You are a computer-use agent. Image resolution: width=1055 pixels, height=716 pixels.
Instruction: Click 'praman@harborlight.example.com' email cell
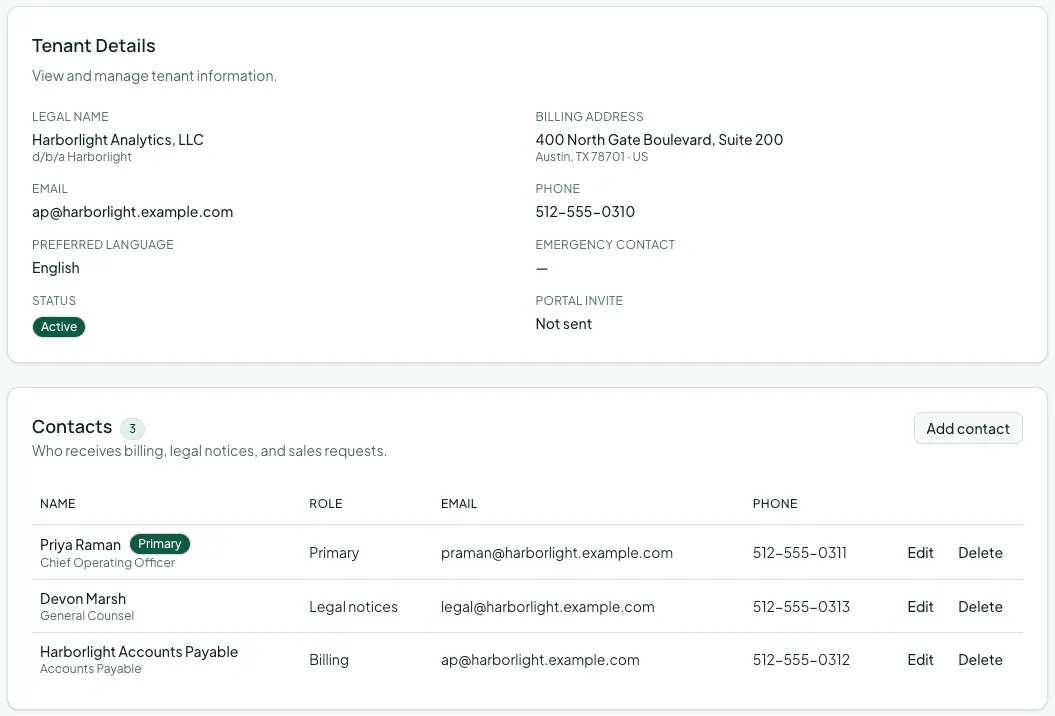tap(556, 553)
